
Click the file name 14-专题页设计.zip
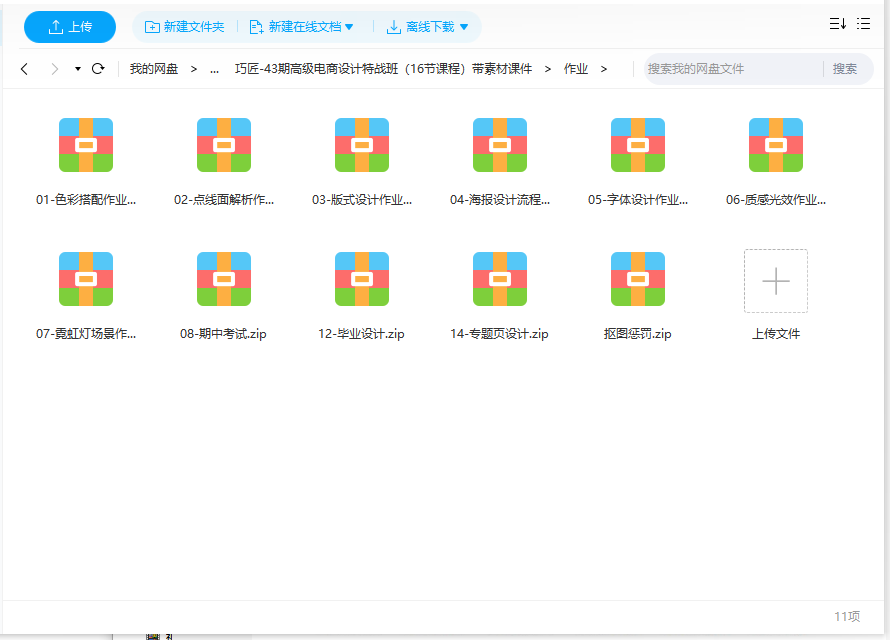pos(499,334)
